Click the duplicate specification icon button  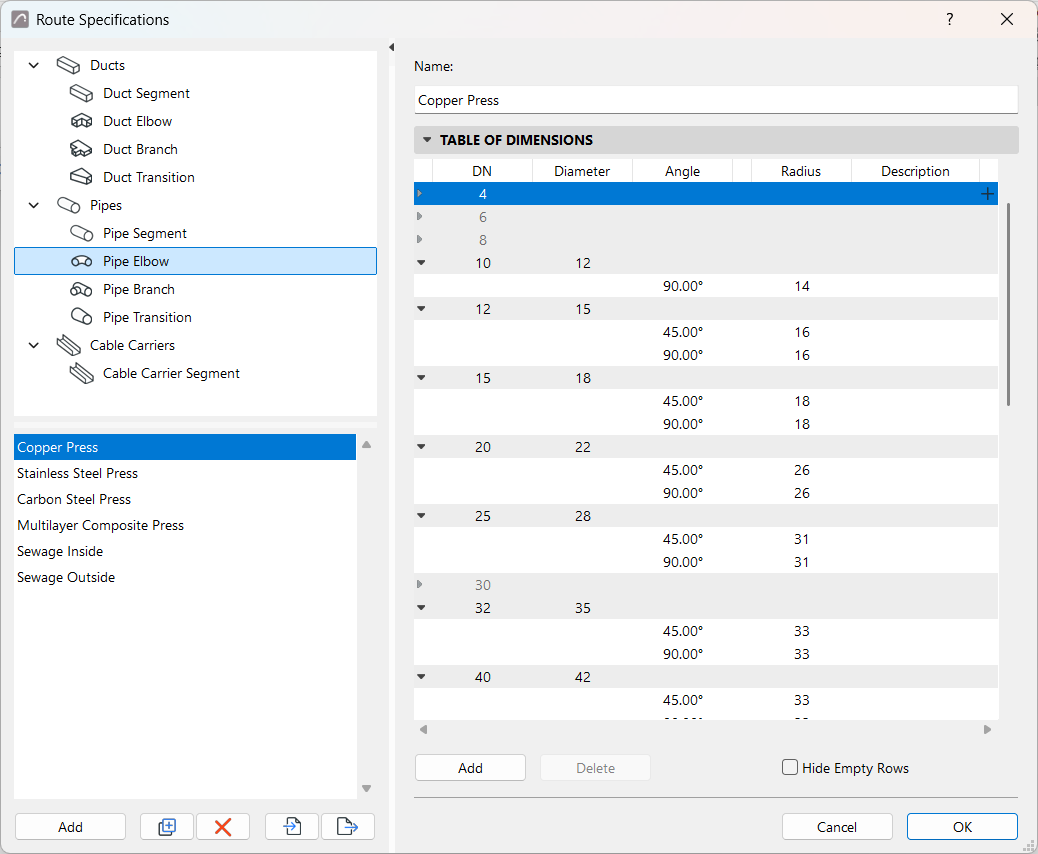point(167,827)
